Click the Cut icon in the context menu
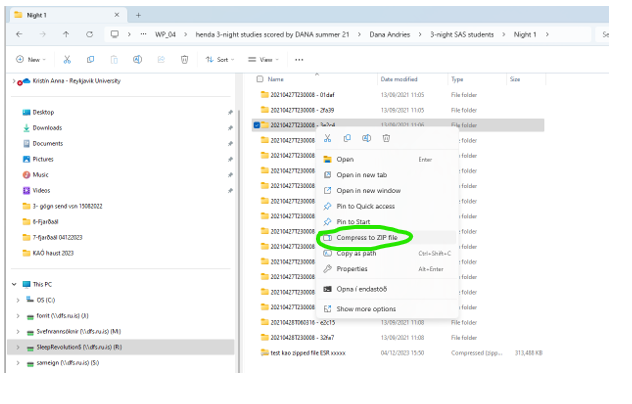This screenshot has height=404, width=632. 327,138
